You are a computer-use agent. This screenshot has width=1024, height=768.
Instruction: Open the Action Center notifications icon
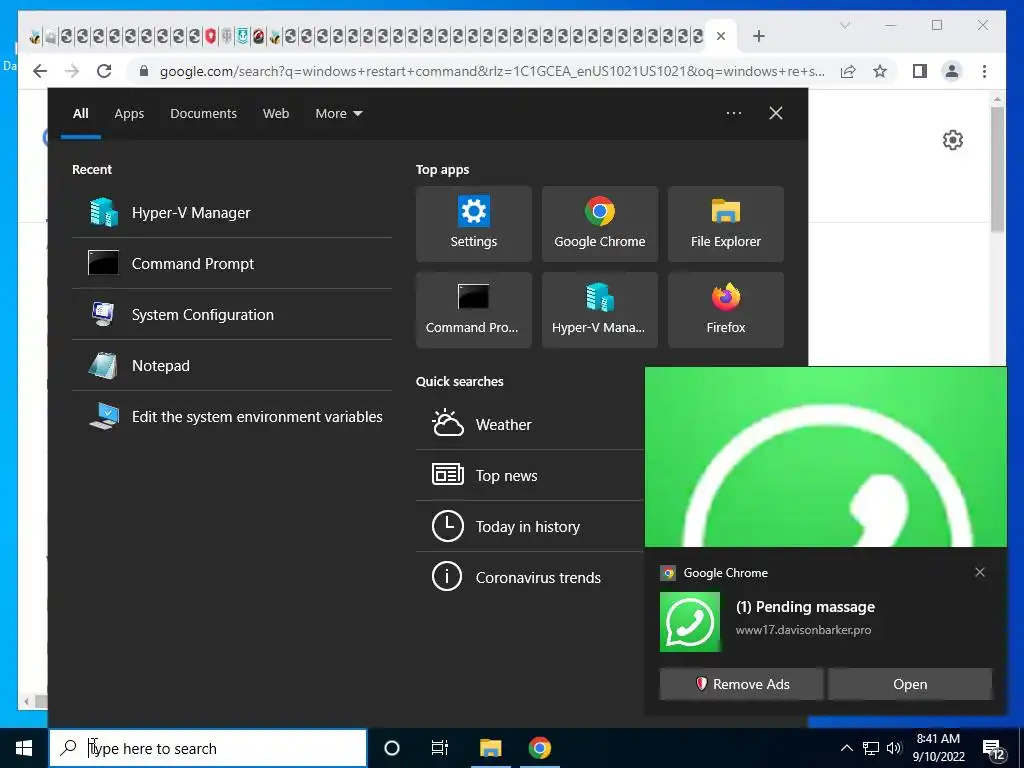pos(993,750)
